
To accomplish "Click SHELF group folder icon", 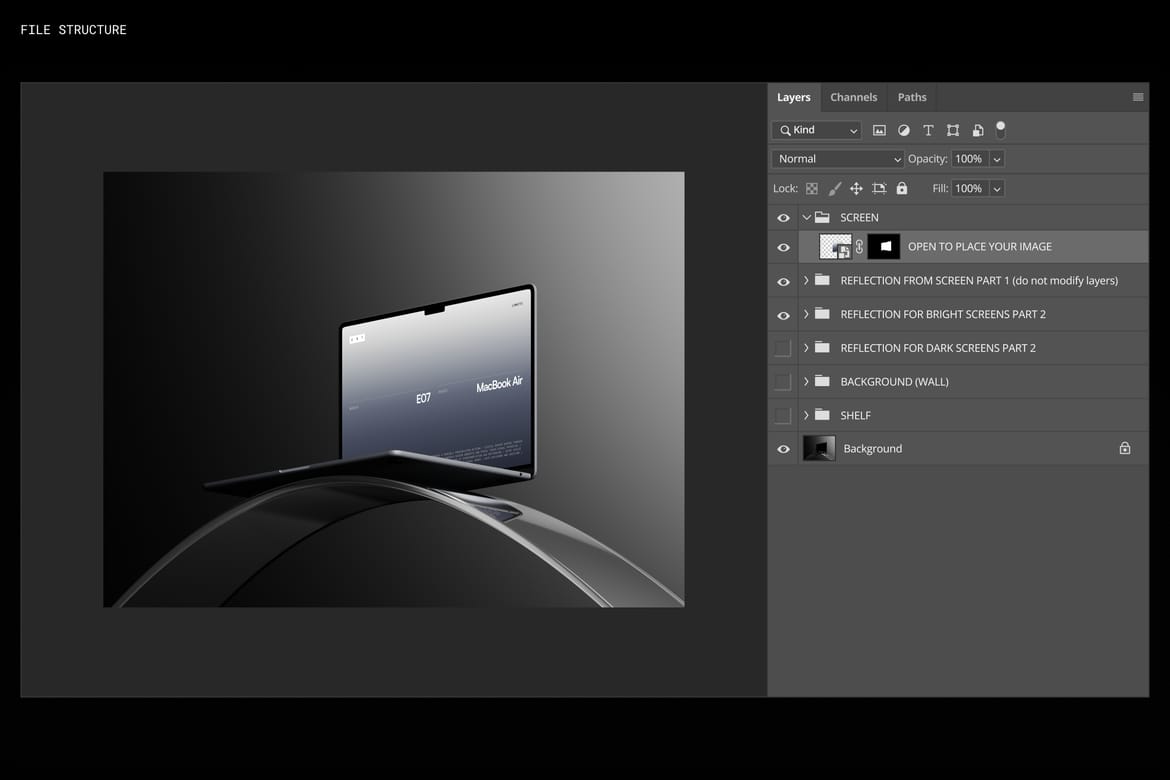I will point(822,415).
